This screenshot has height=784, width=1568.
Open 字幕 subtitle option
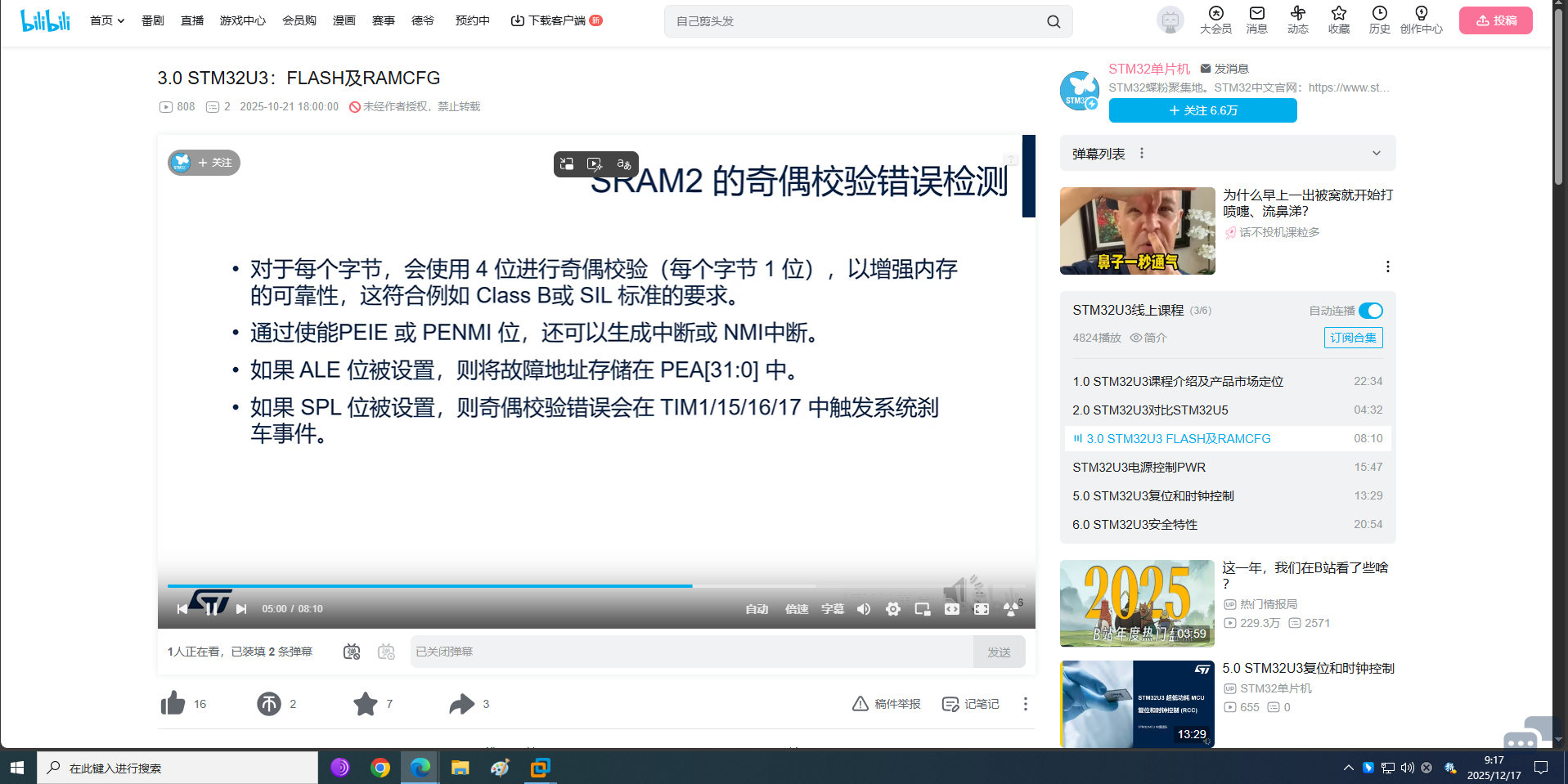point(833,609)
